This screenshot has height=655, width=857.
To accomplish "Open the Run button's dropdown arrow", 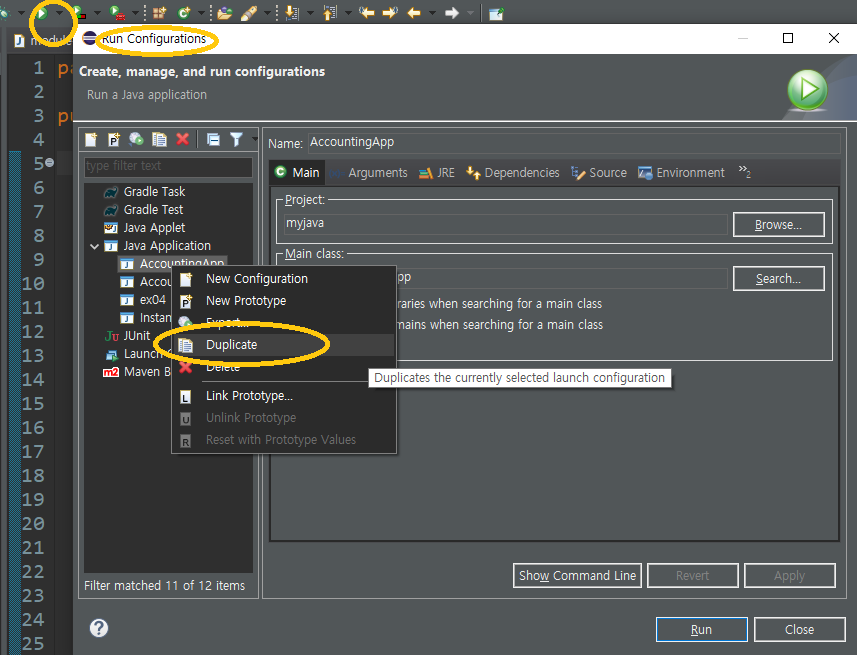I will coord(58,13).
